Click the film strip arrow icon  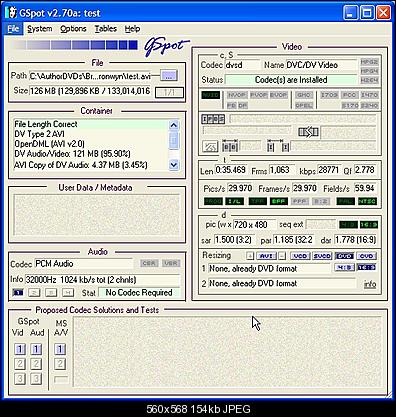pyautogui.click(x=308, y=132)
